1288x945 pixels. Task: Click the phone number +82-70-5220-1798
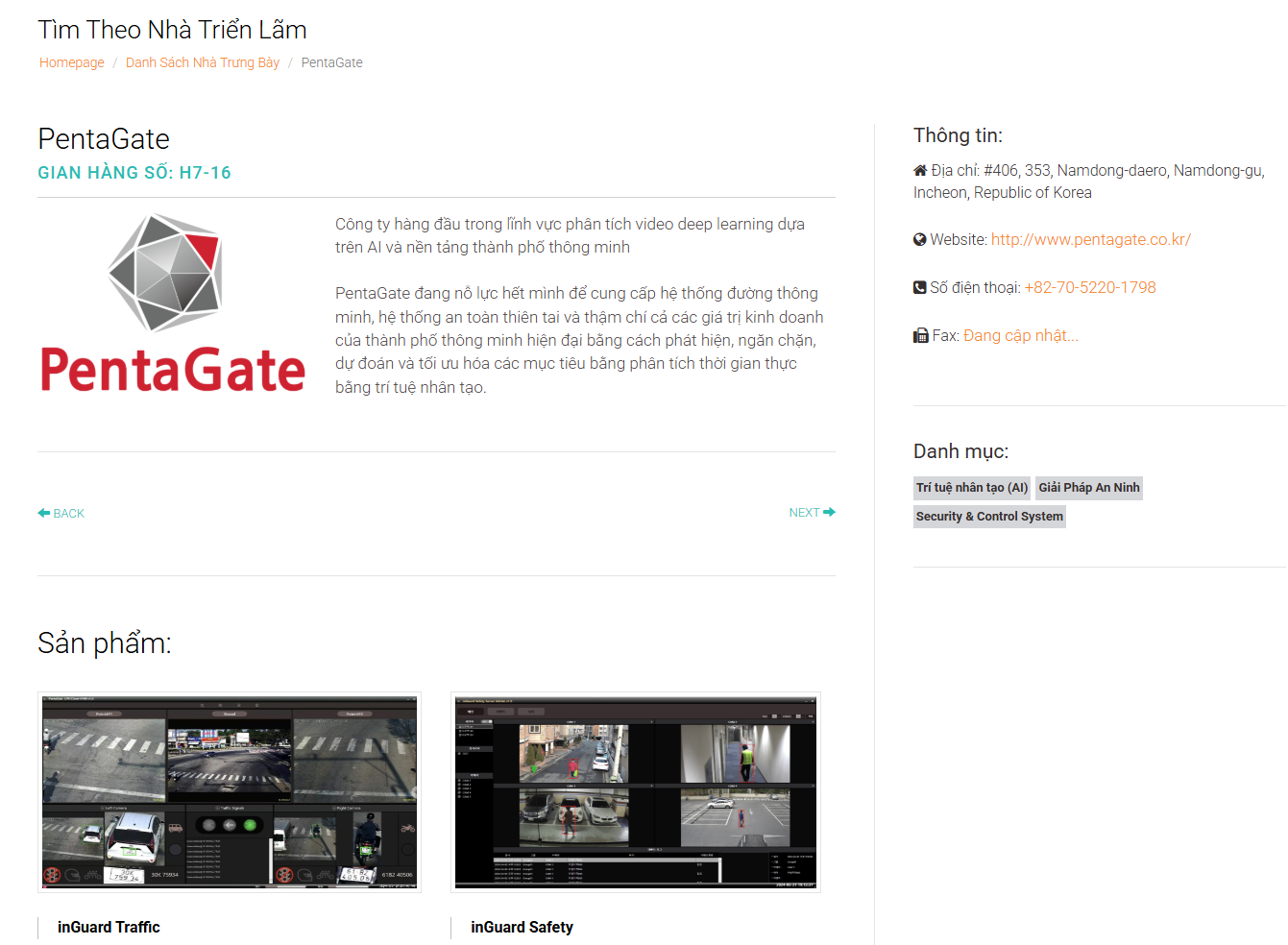pos(1090,287)
